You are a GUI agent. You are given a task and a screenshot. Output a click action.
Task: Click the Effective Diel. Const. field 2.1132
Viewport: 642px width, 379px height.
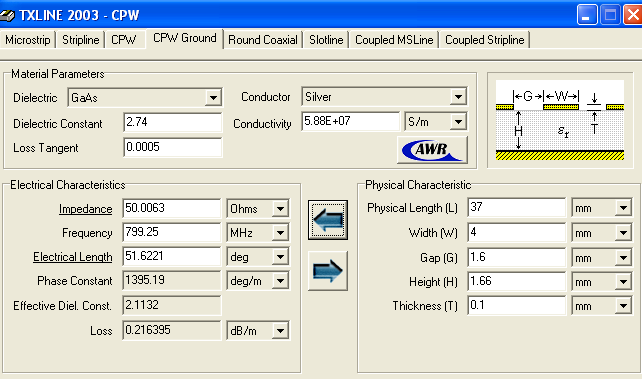pyautogui.click(x=172, y=305)
